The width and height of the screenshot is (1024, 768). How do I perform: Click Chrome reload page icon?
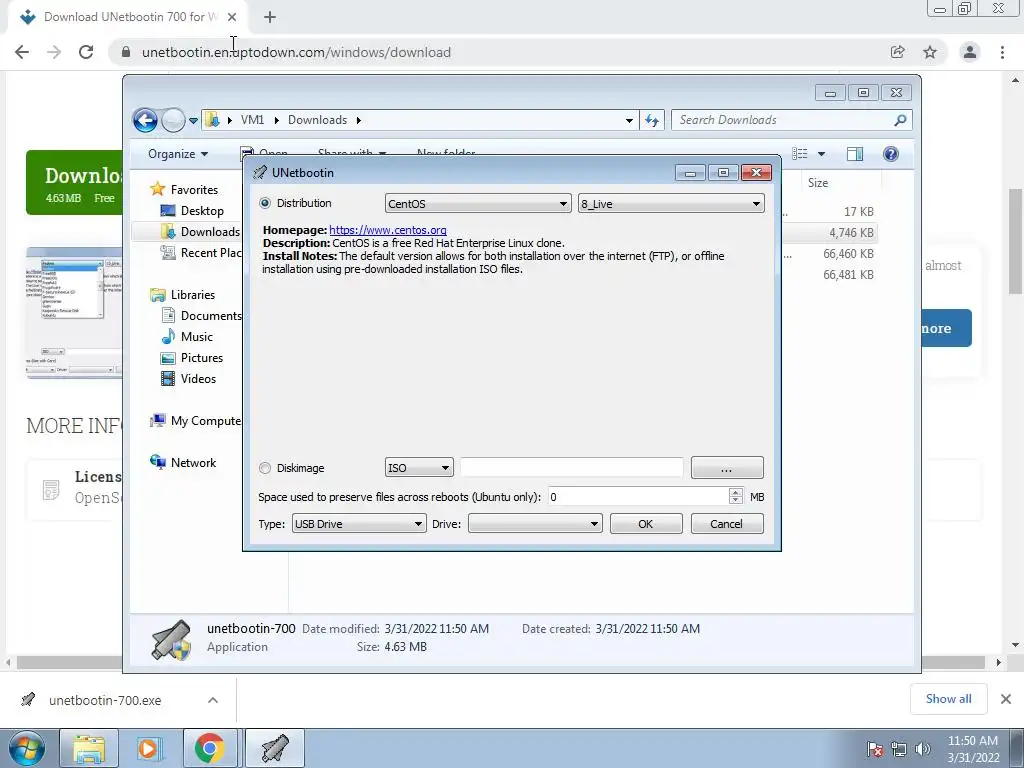click(x=86, y=52)
